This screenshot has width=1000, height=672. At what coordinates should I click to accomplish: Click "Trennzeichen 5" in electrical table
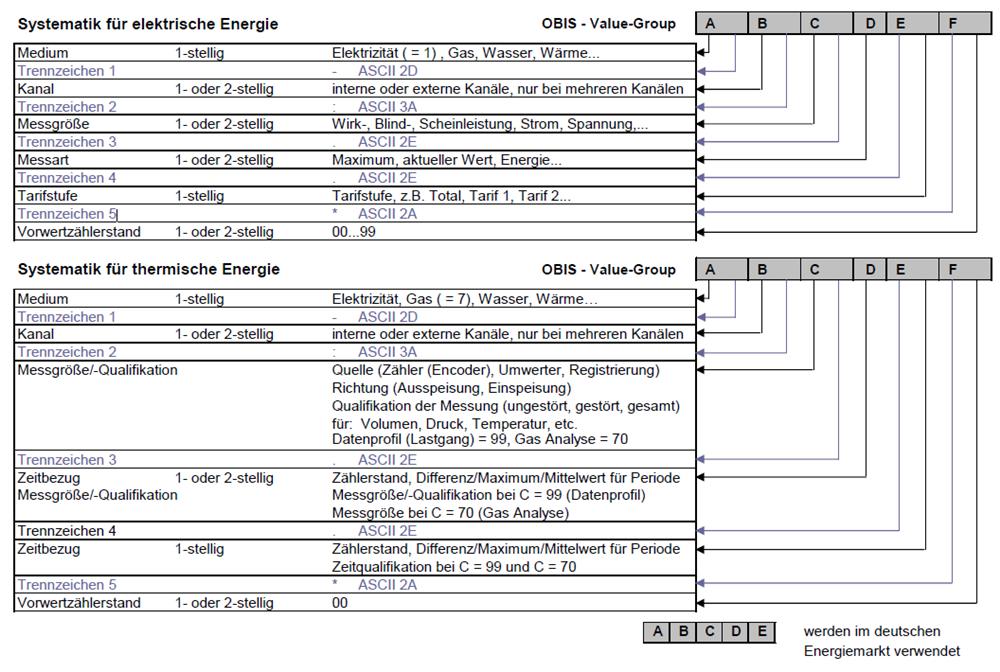(67, 214)
